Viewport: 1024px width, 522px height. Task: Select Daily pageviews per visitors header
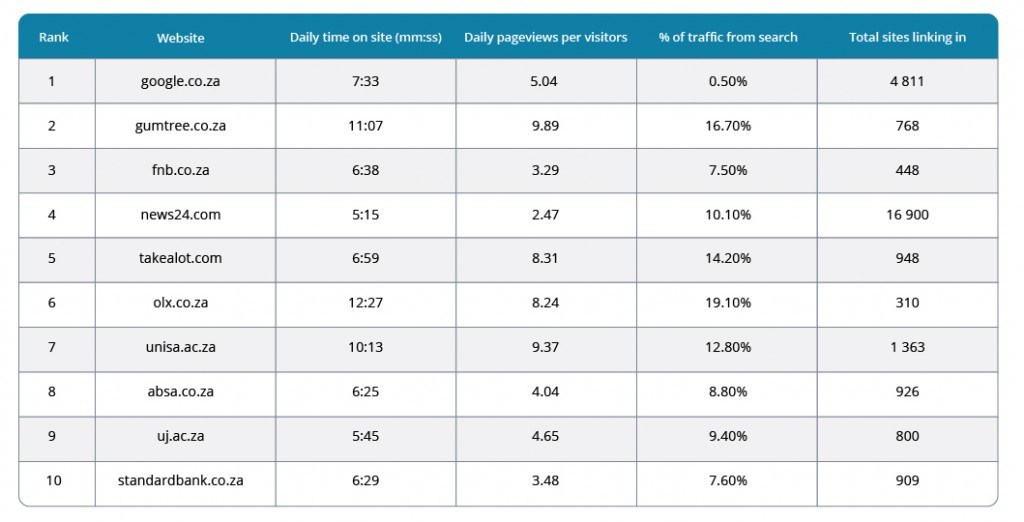[x=546, y=37]
